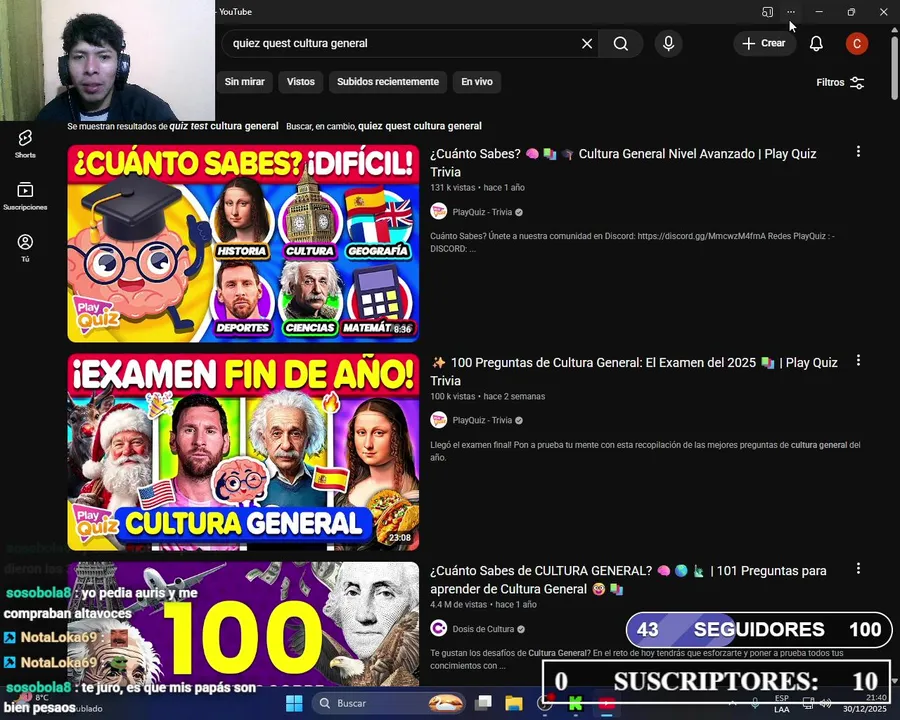The image size is (900, 720).
Task: Start voice search with the microphone
Action: (x=668, y=44)
